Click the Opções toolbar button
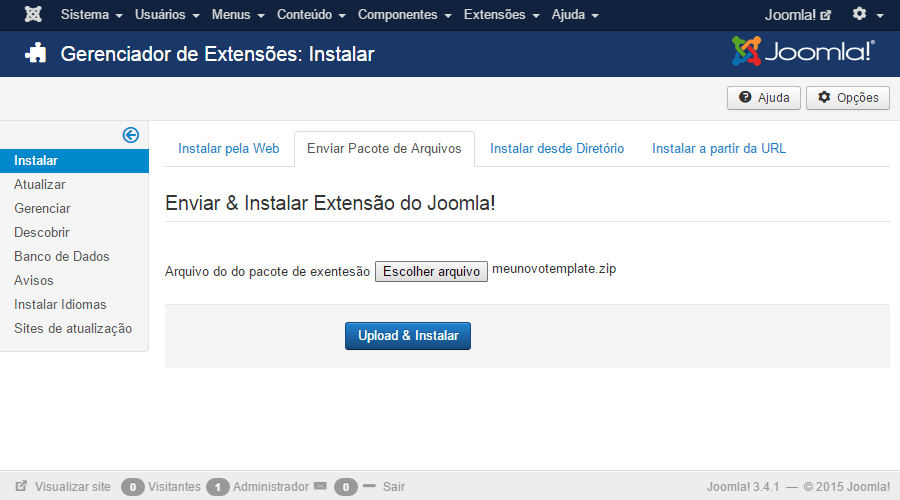This screenshot has width=900, height=500. pos(848,98)
